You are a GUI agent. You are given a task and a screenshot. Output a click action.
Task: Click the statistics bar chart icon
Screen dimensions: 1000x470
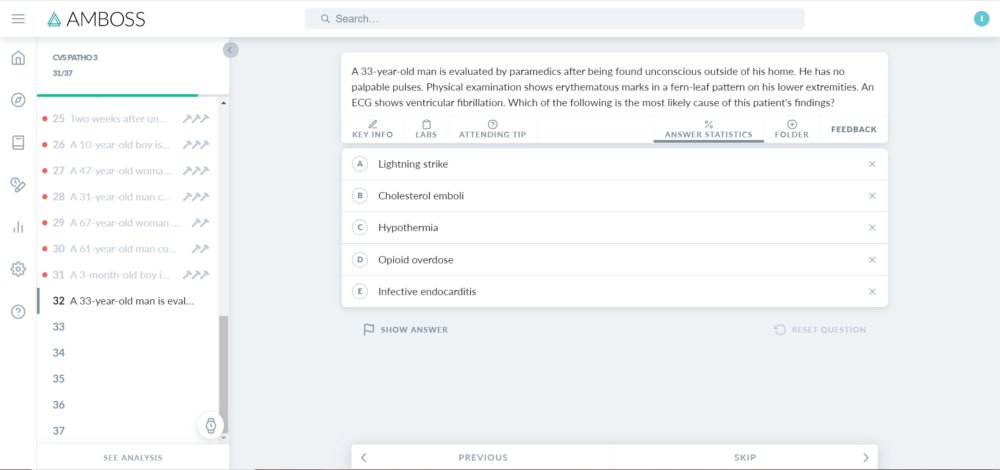[18, 227]
